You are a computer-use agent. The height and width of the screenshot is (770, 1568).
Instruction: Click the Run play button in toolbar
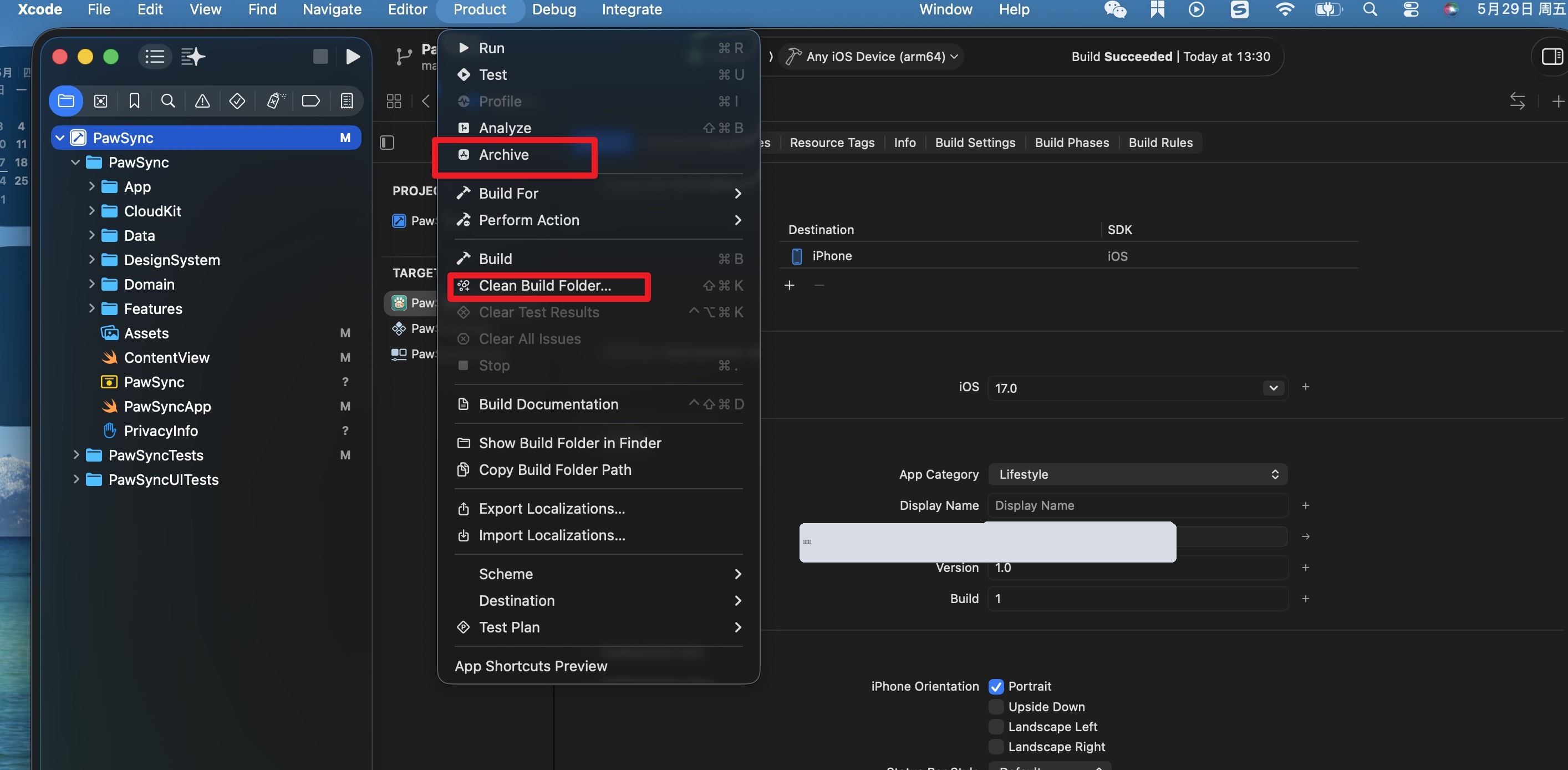[353, 57]
